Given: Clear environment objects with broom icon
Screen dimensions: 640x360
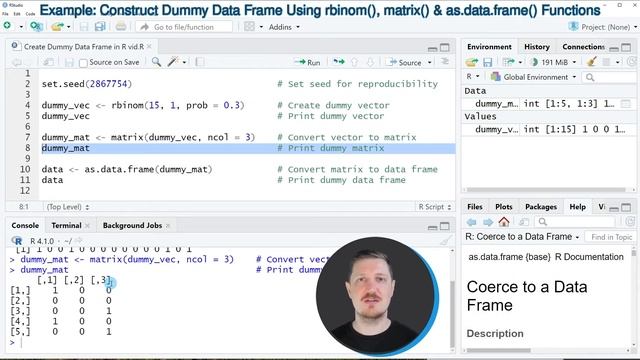Looking at the screenshot, I should pyautogui.click(x=591, y=62).
